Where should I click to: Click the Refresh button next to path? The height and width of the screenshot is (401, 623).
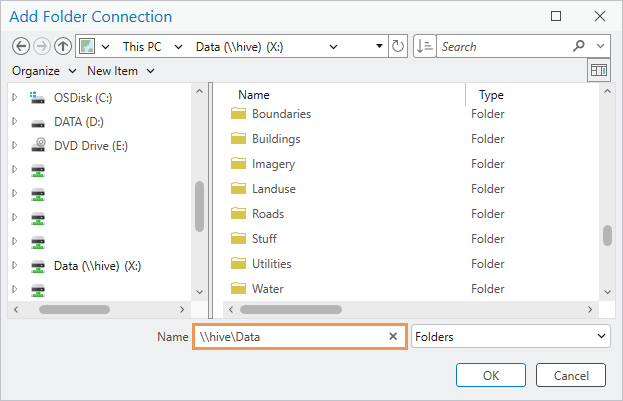point(399,46)
